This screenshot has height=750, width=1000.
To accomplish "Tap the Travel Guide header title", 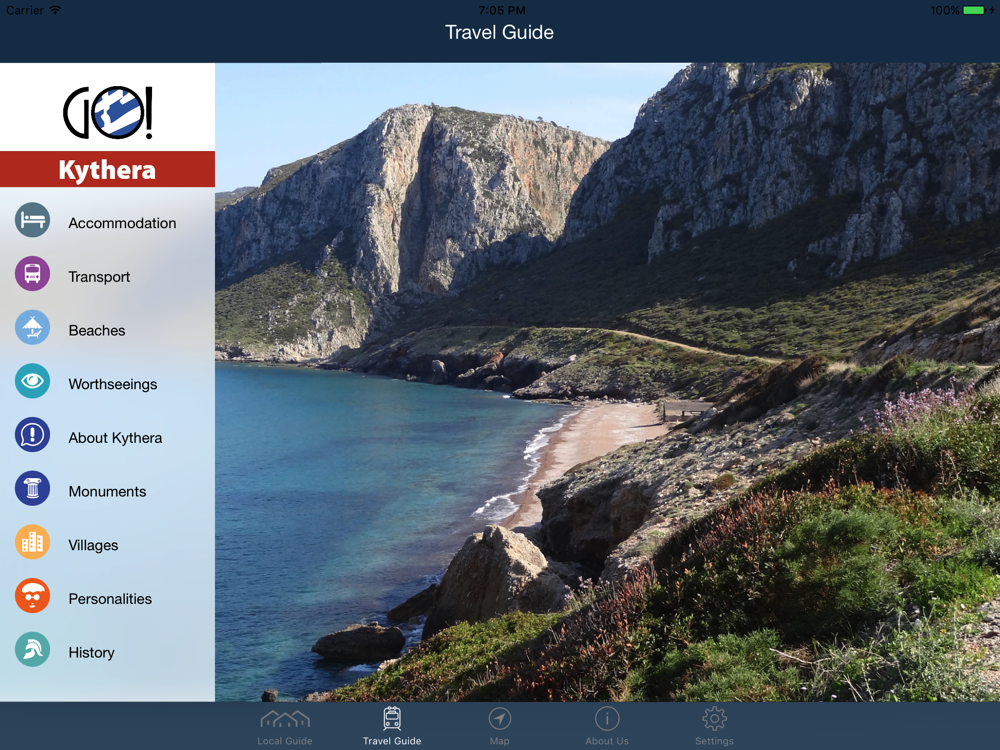I will click(x=499, y=33).
